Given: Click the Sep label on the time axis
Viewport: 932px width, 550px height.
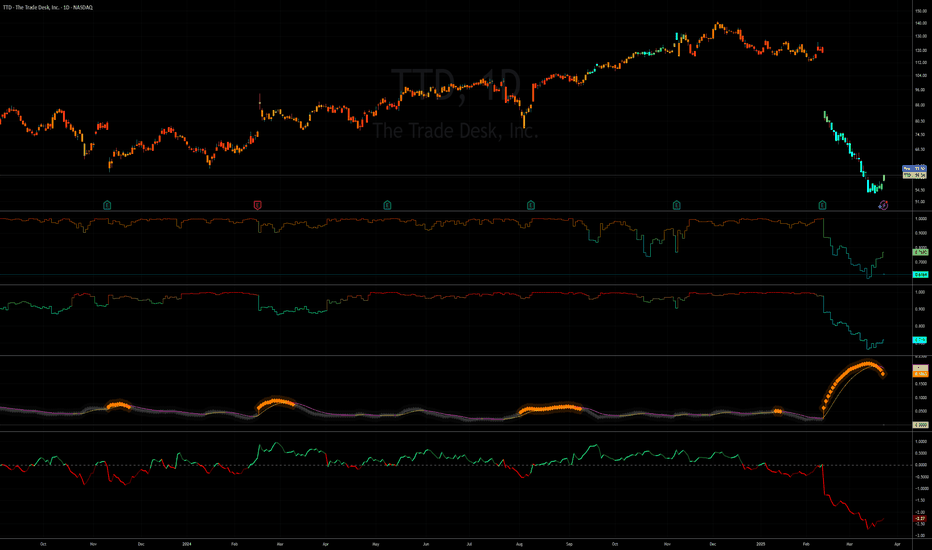Looking at the screenshot, I should [x=569, y=544].
